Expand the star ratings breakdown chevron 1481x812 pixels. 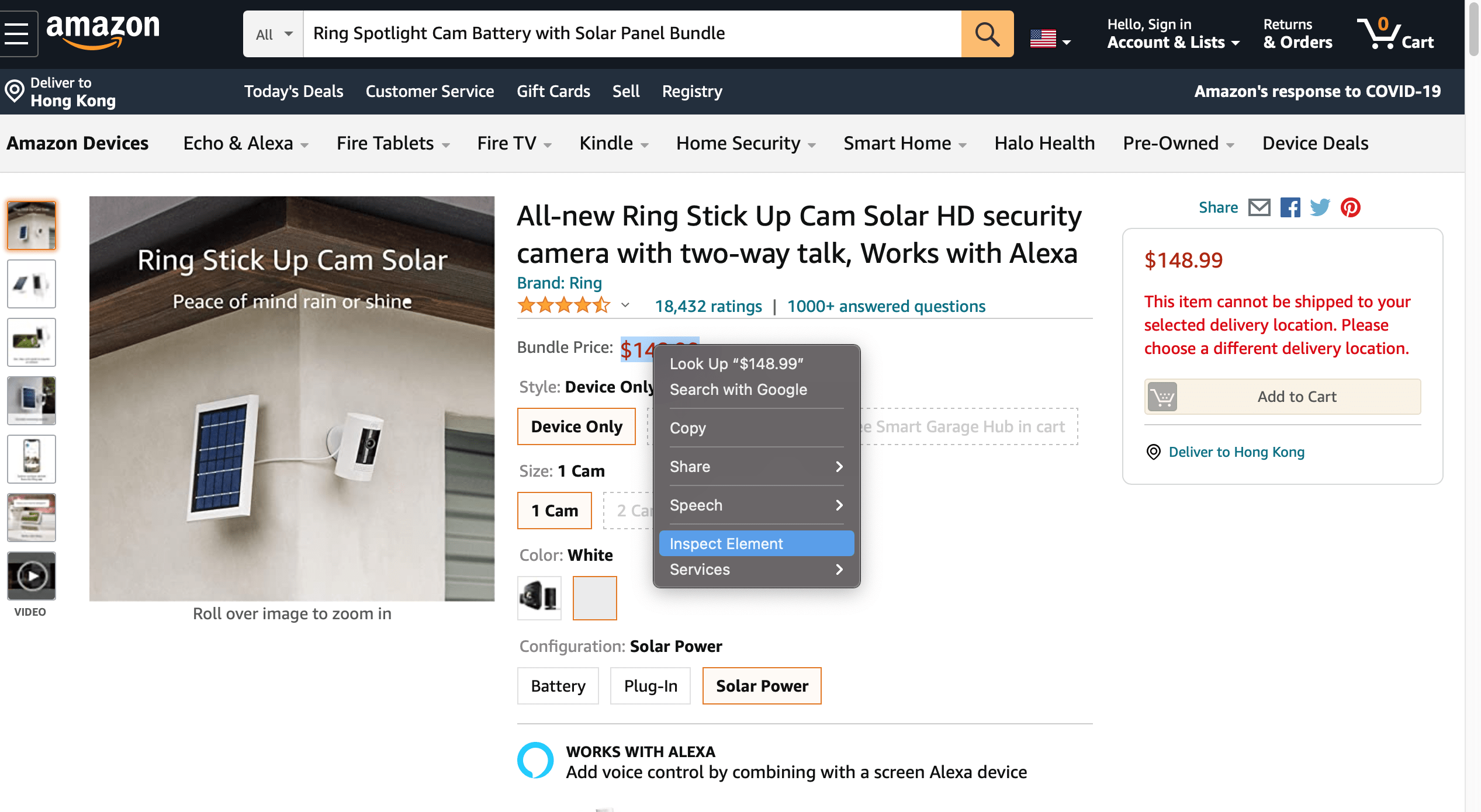[625, 305]
